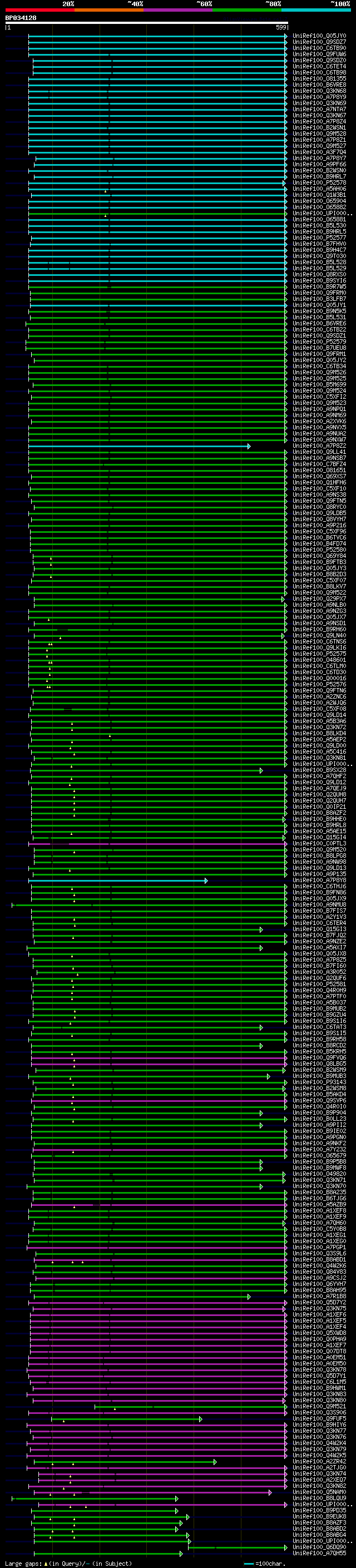This screenshot has width=356, height=1568.
Task: Open hit UniRef100_A9NMU8
Action: click(x=319, y=904)
